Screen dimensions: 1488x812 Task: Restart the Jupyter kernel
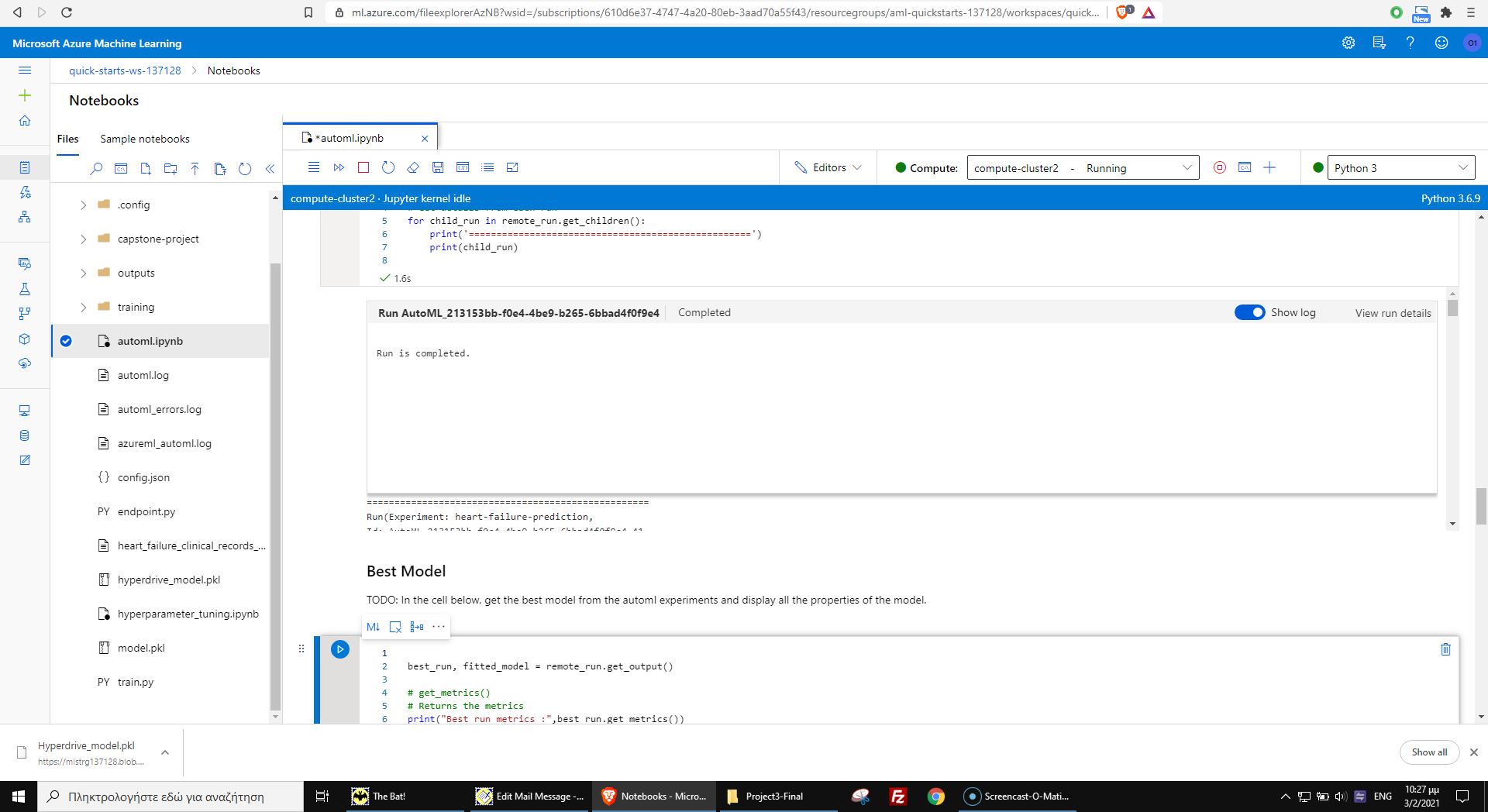click(x=388, y=167)
